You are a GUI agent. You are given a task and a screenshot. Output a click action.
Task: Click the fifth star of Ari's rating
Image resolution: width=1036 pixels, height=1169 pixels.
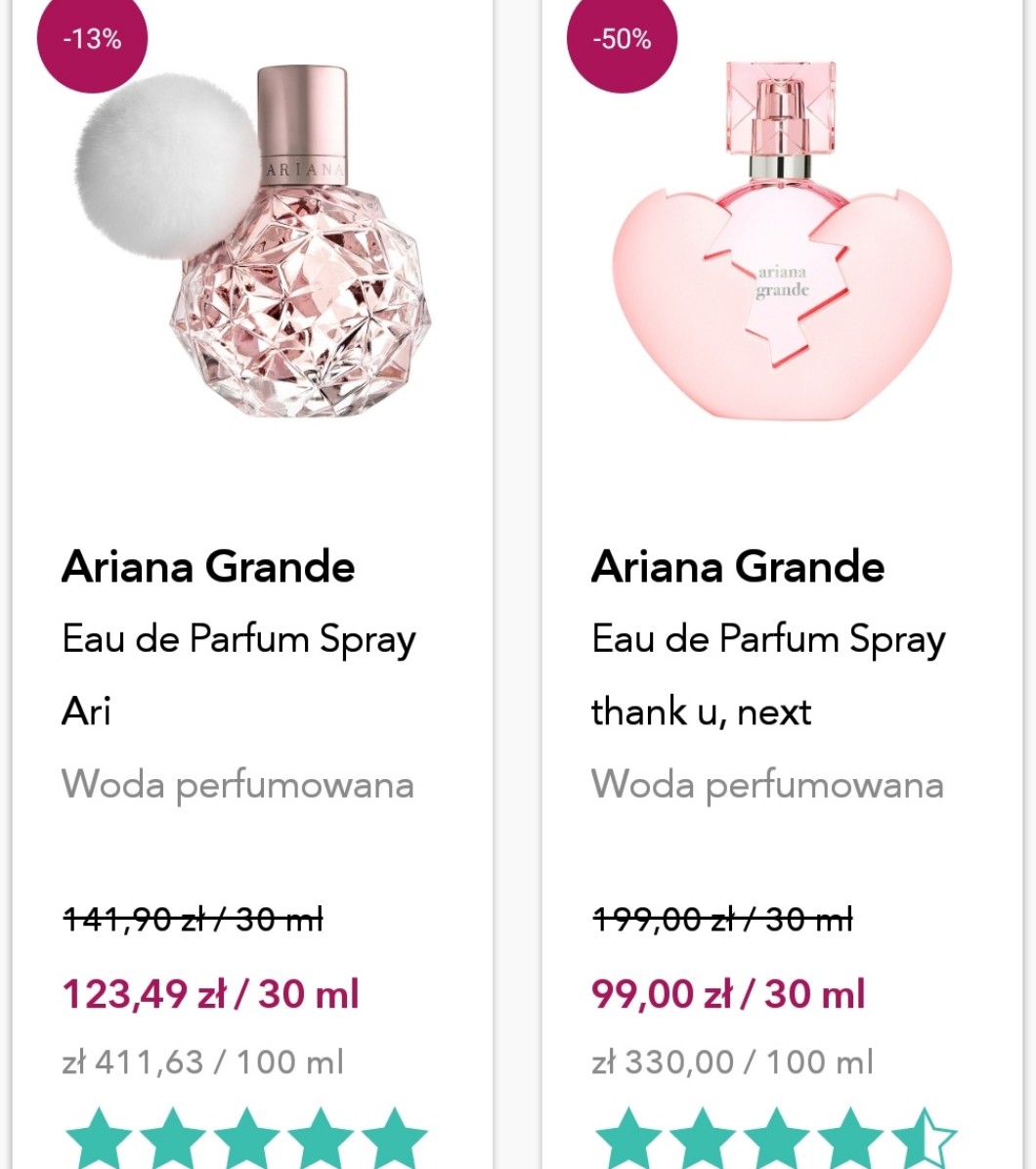pyautogui.click(x=394, y=1139)
